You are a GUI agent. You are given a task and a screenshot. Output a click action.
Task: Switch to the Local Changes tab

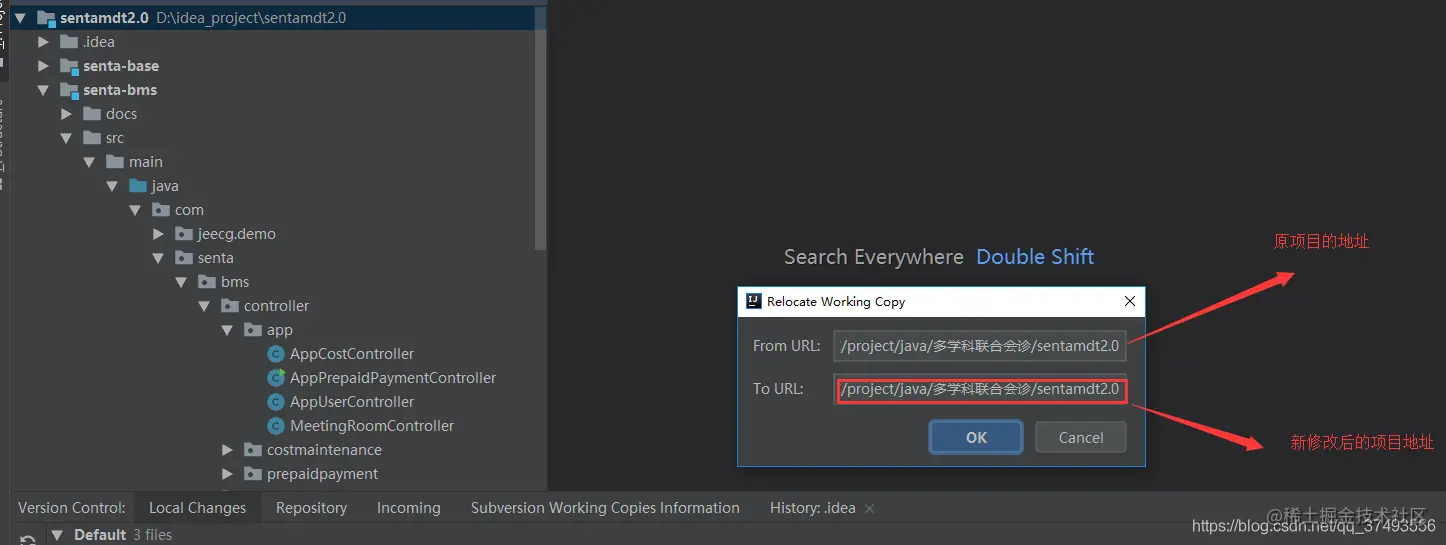(x=197, y=508)
